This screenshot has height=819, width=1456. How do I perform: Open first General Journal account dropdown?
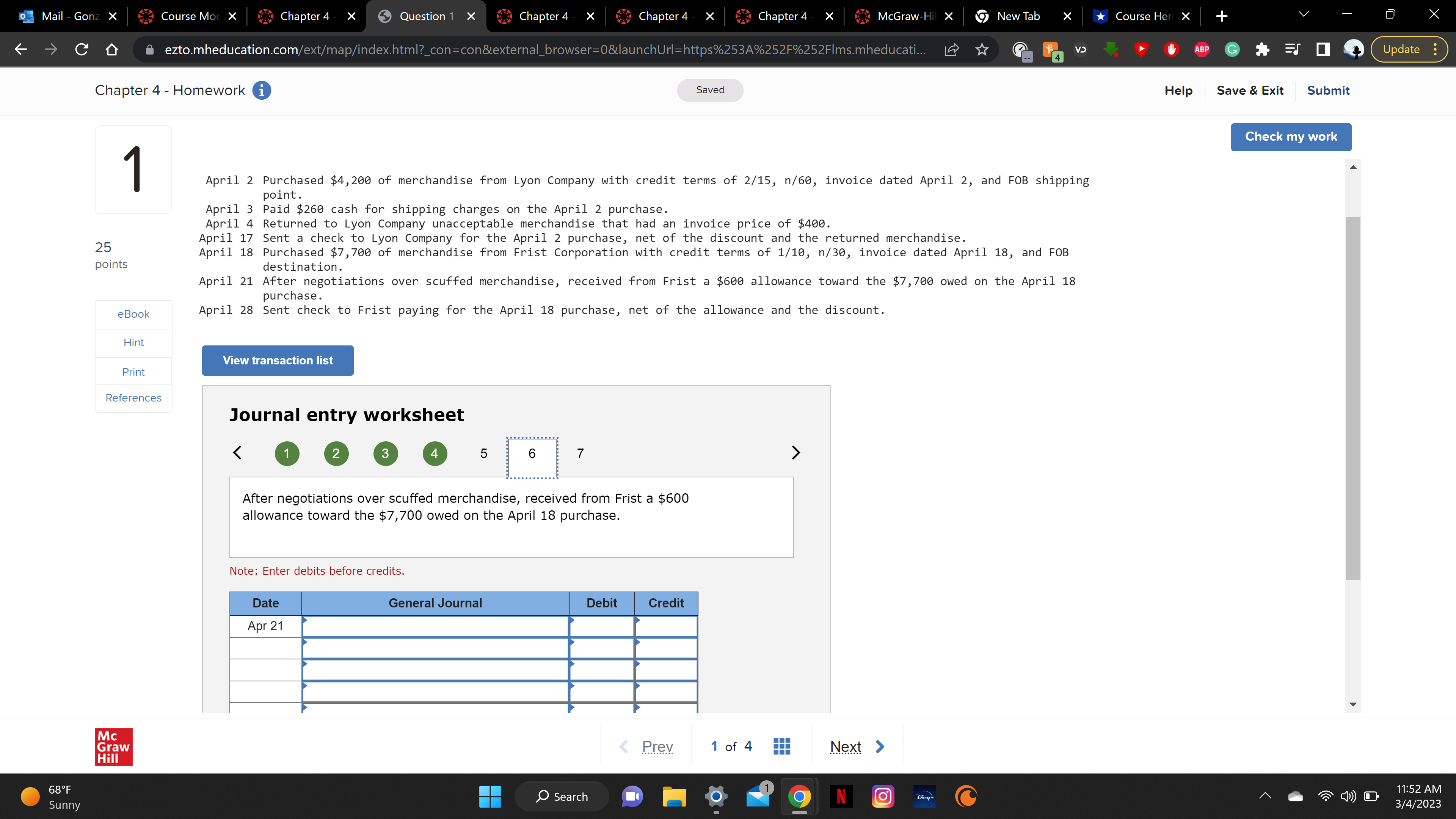point(435,626)
